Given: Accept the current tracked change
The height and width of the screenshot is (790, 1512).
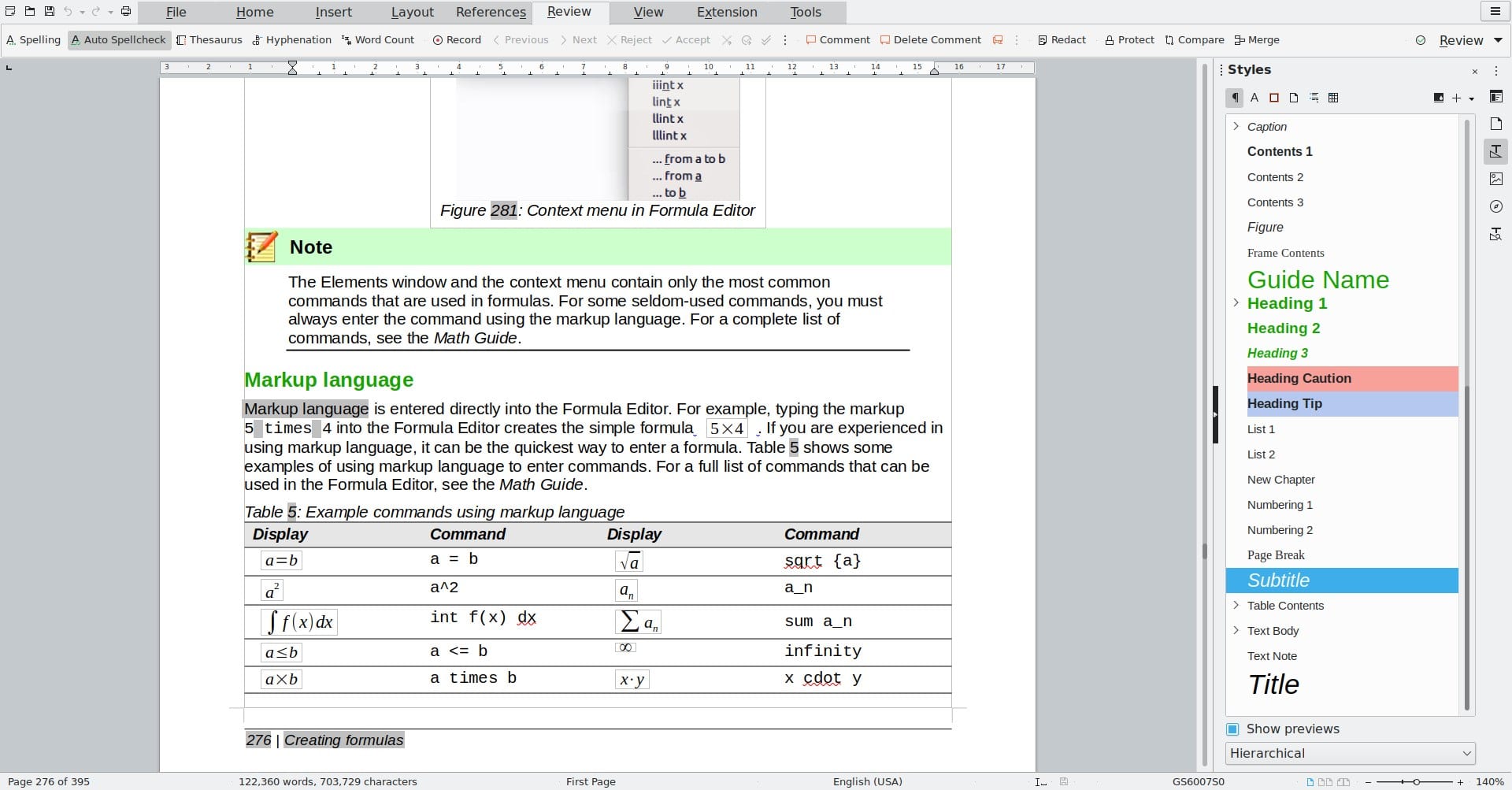Looking at the screenshot, I should coord(686,39).
